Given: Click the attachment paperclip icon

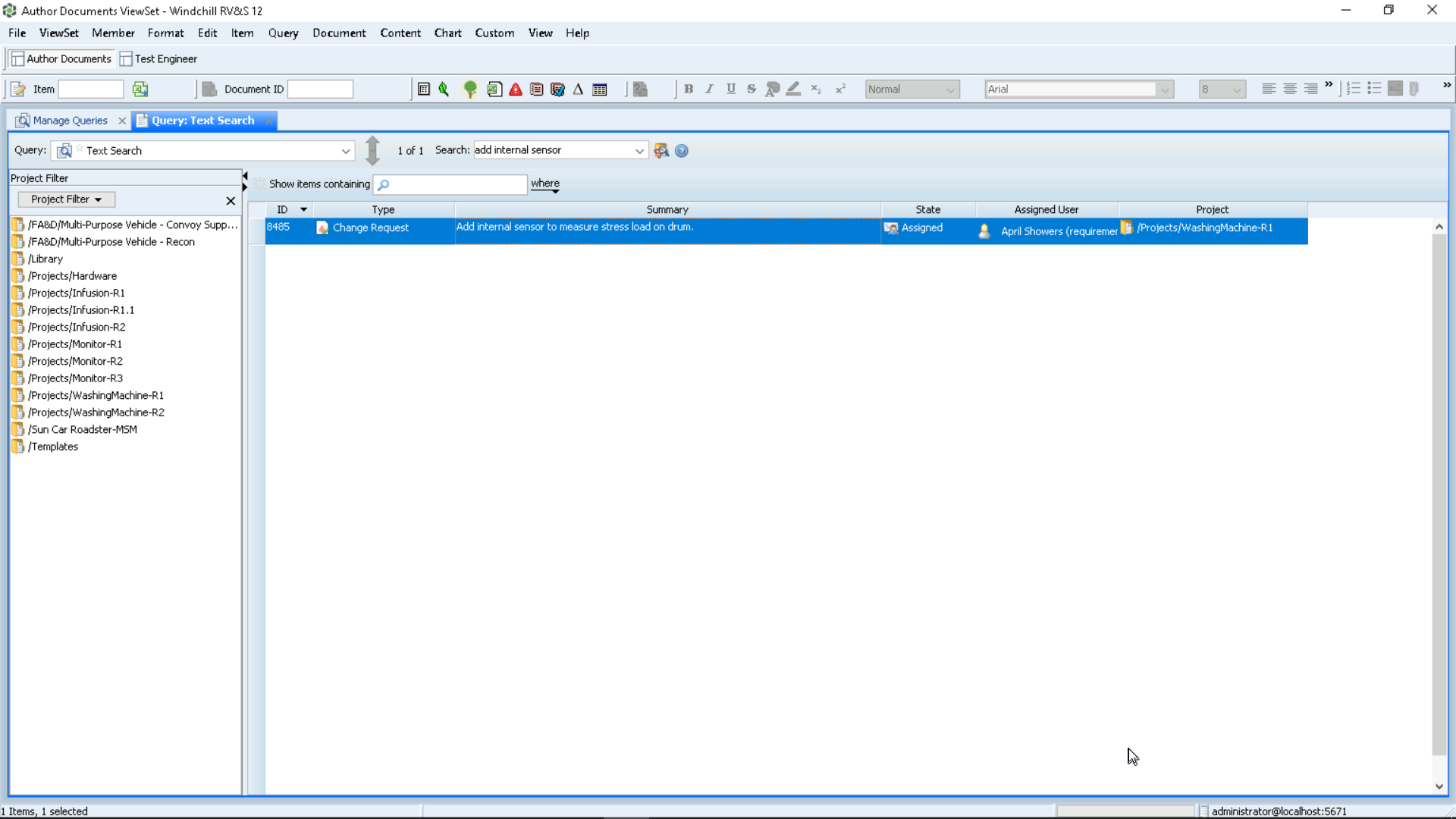Looking at the screenshot, I should 1414,89.
